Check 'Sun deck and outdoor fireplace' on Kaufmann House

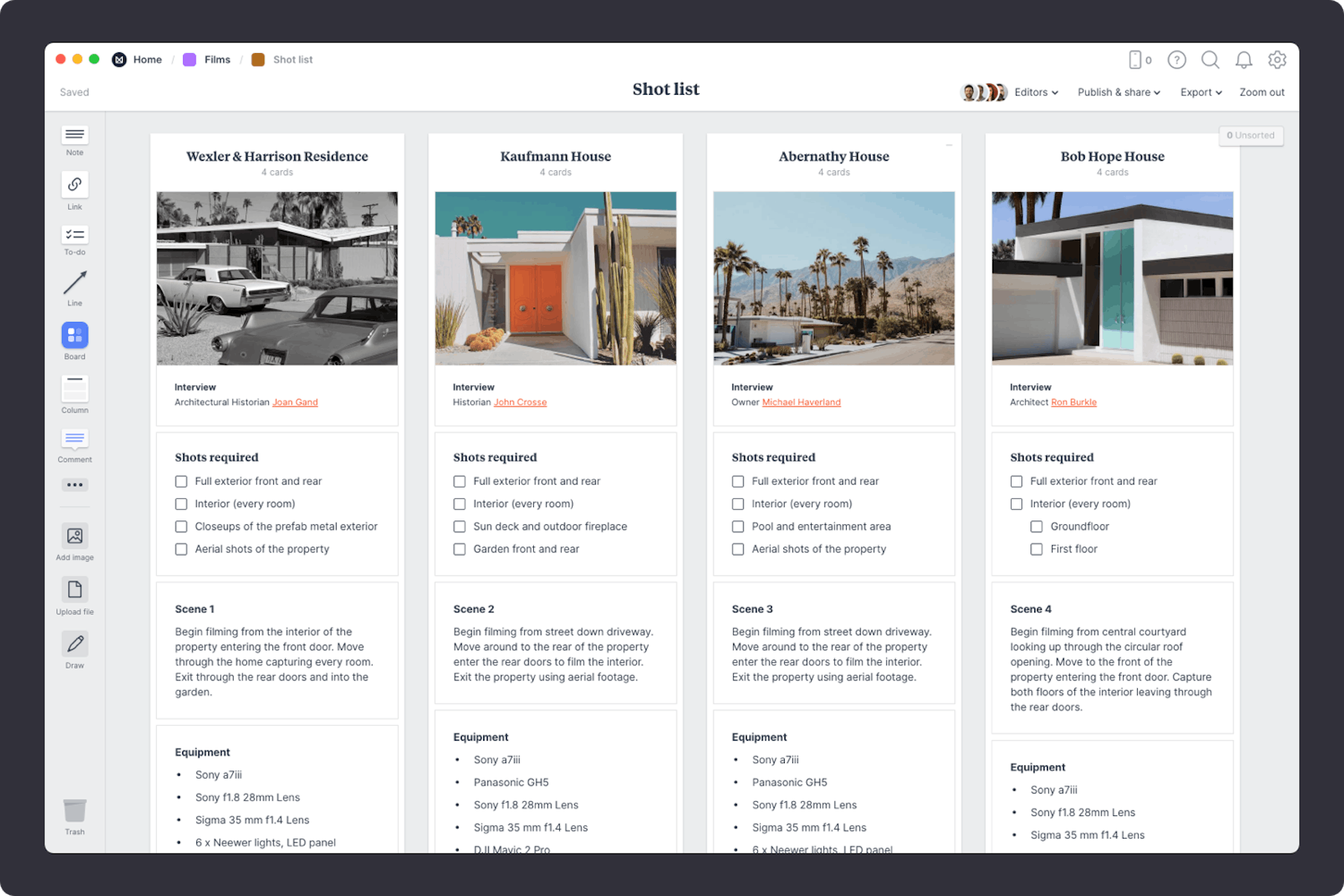pyautogui.click(x=459, y=526)
